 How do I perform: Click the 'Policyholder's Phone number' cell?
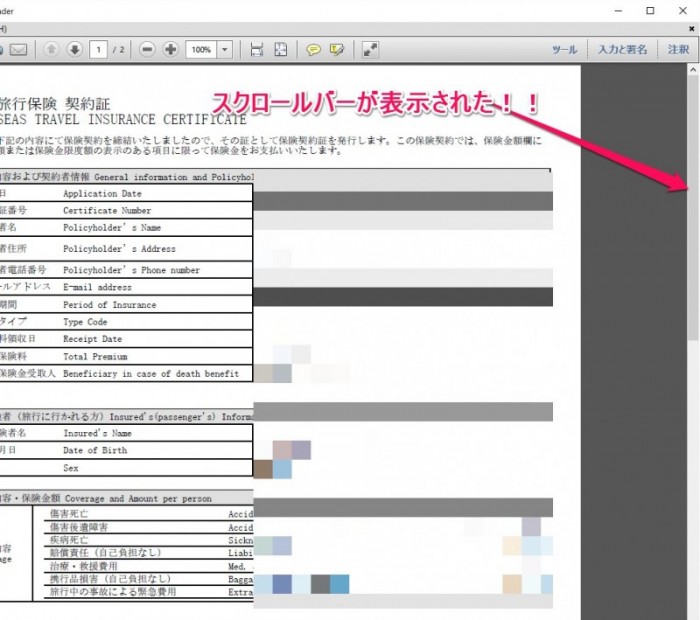(131, 270)
